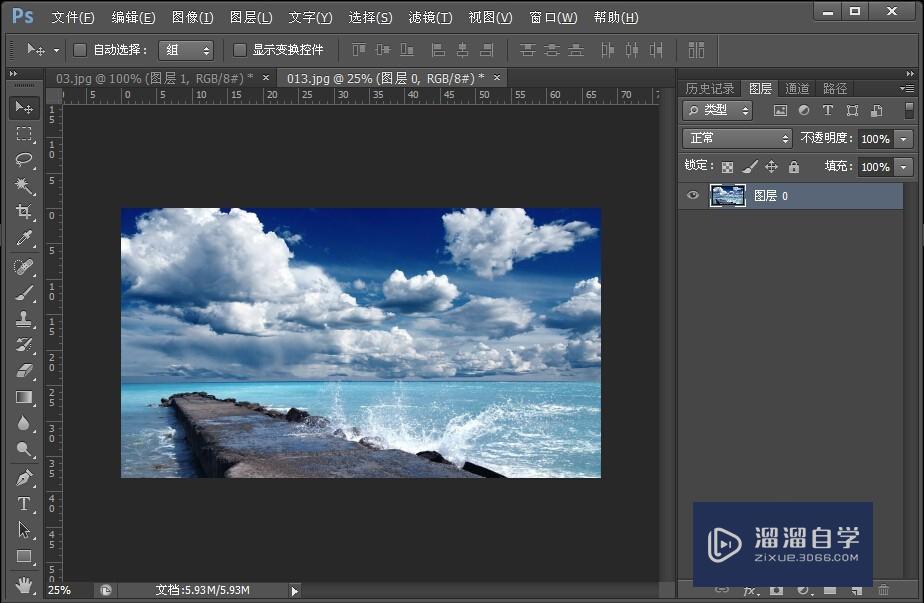Select the 图层 0 layer thumbnail
The height and width of the screenshot is (603, 924).
coord(727,196)
